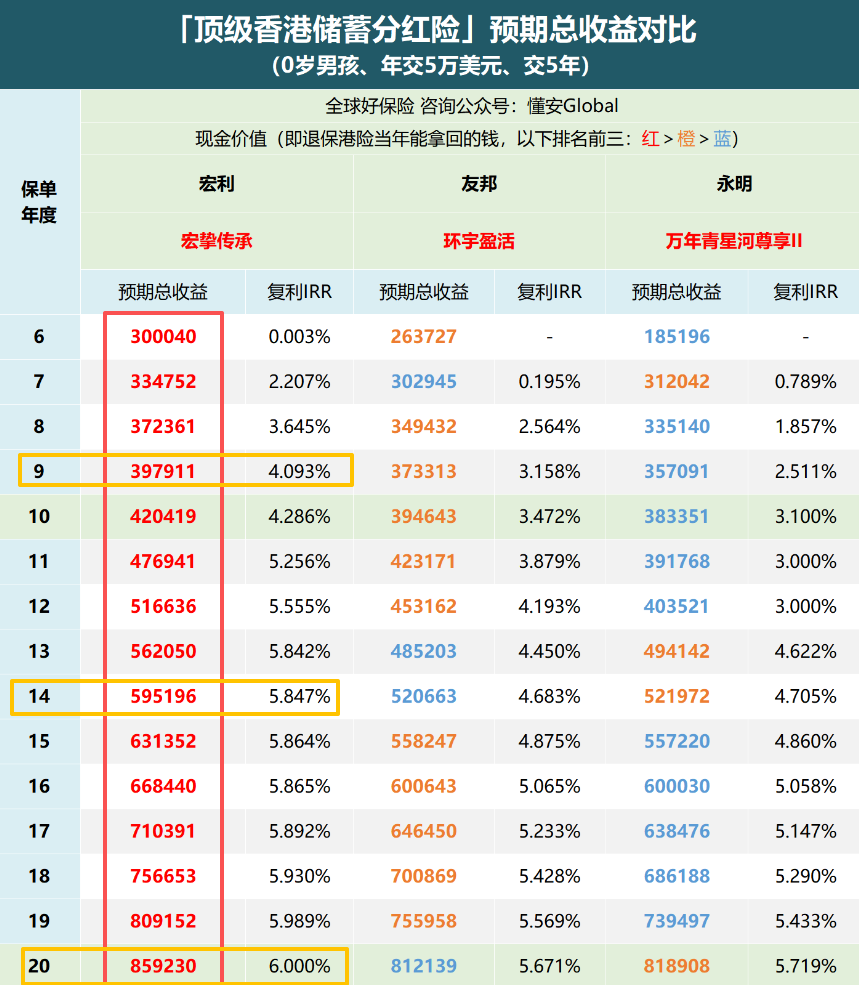This screenshot has width=859, height=985.
Task: Click the value 403521
Action: pos(677,606)
